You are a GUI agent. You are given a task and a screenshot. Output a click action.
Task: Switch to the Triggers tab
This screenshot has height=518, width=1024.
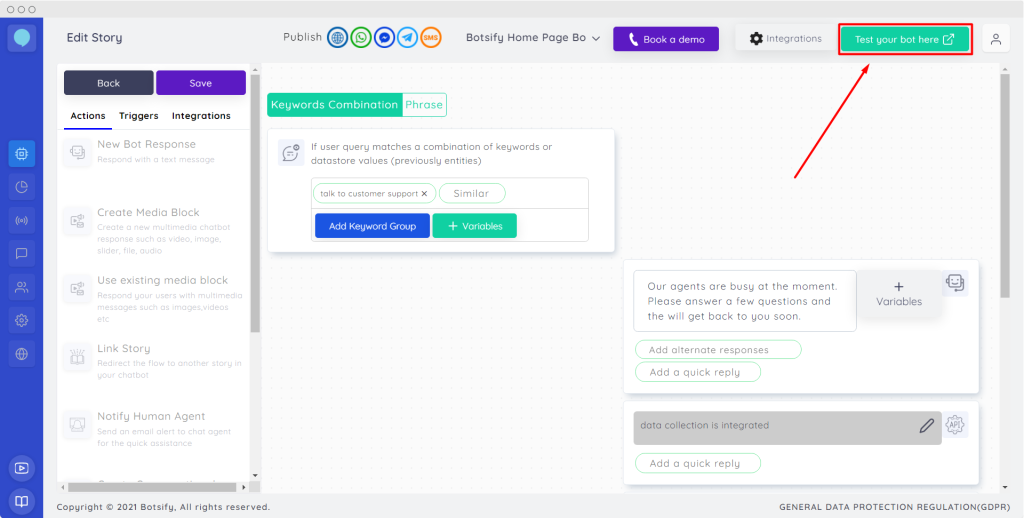pos(139,116)
